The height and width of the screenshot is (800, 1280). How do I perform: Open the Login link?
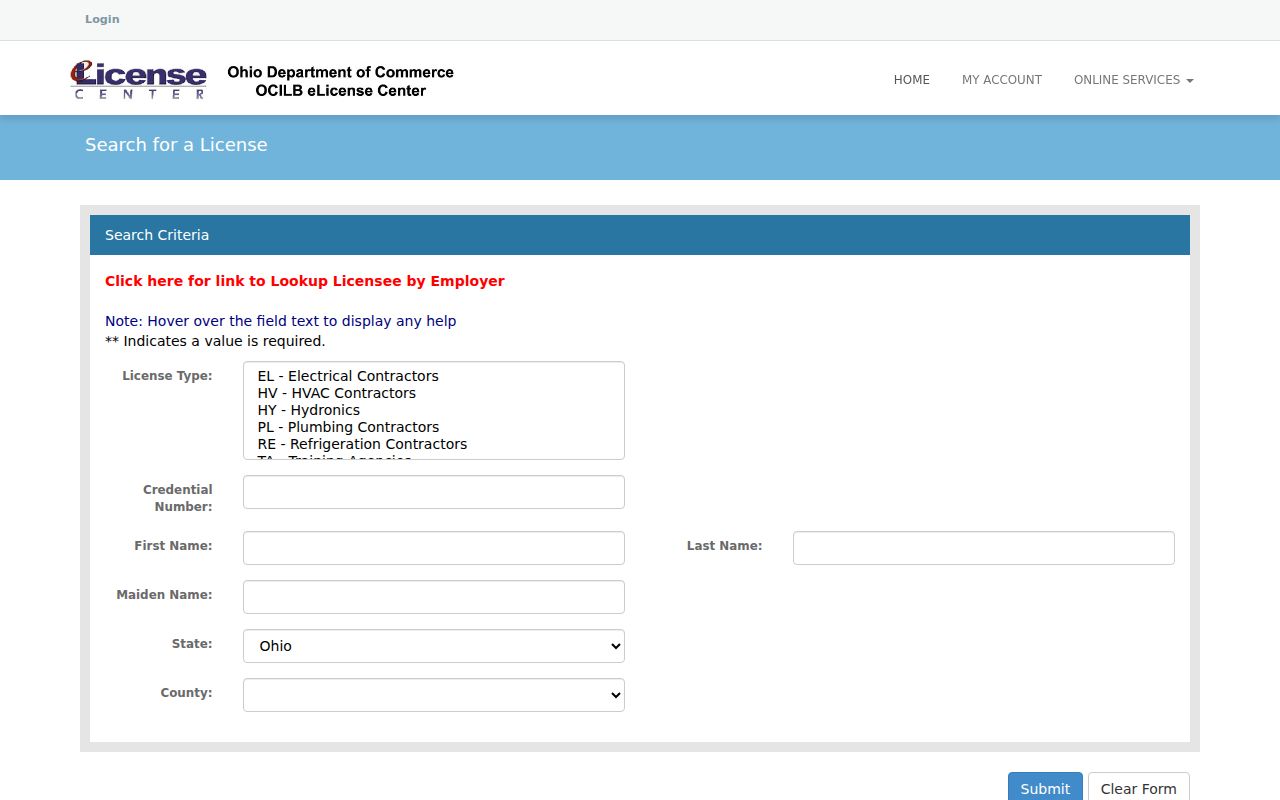(x=102, y=19)
